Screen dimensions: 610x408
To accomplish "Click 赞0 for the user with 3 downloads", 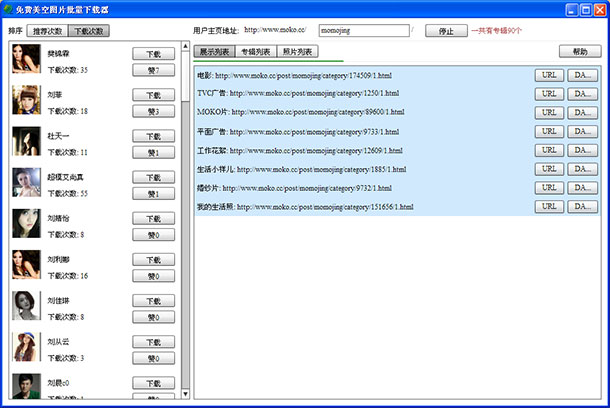I will [153, 359].
